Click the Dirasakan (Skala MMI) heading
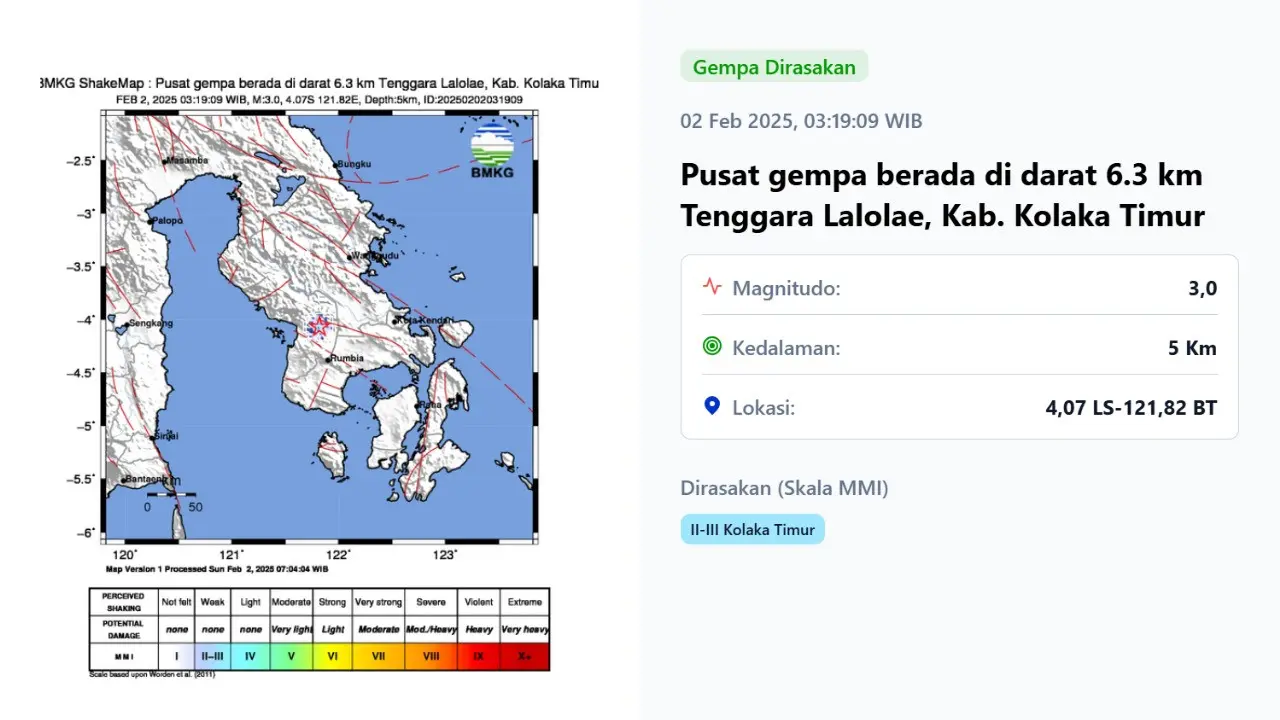The image size is (1280, 720). (x=784, y=488)
